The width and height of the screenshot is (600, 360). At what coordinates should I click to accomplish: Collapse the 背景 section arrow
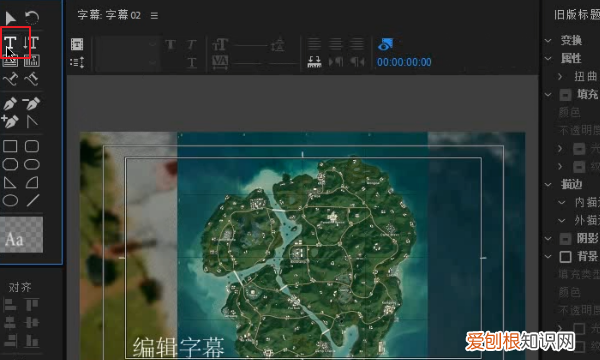click(x=548, y=257)
